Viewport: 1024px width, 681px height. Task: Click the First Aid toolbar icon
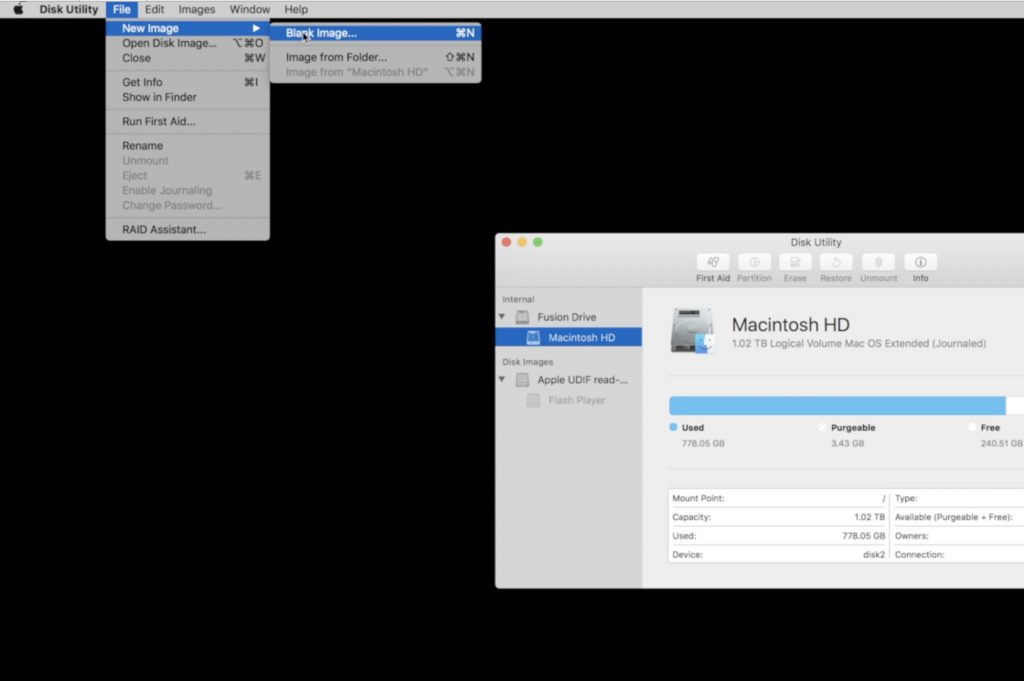pos(712,262)
